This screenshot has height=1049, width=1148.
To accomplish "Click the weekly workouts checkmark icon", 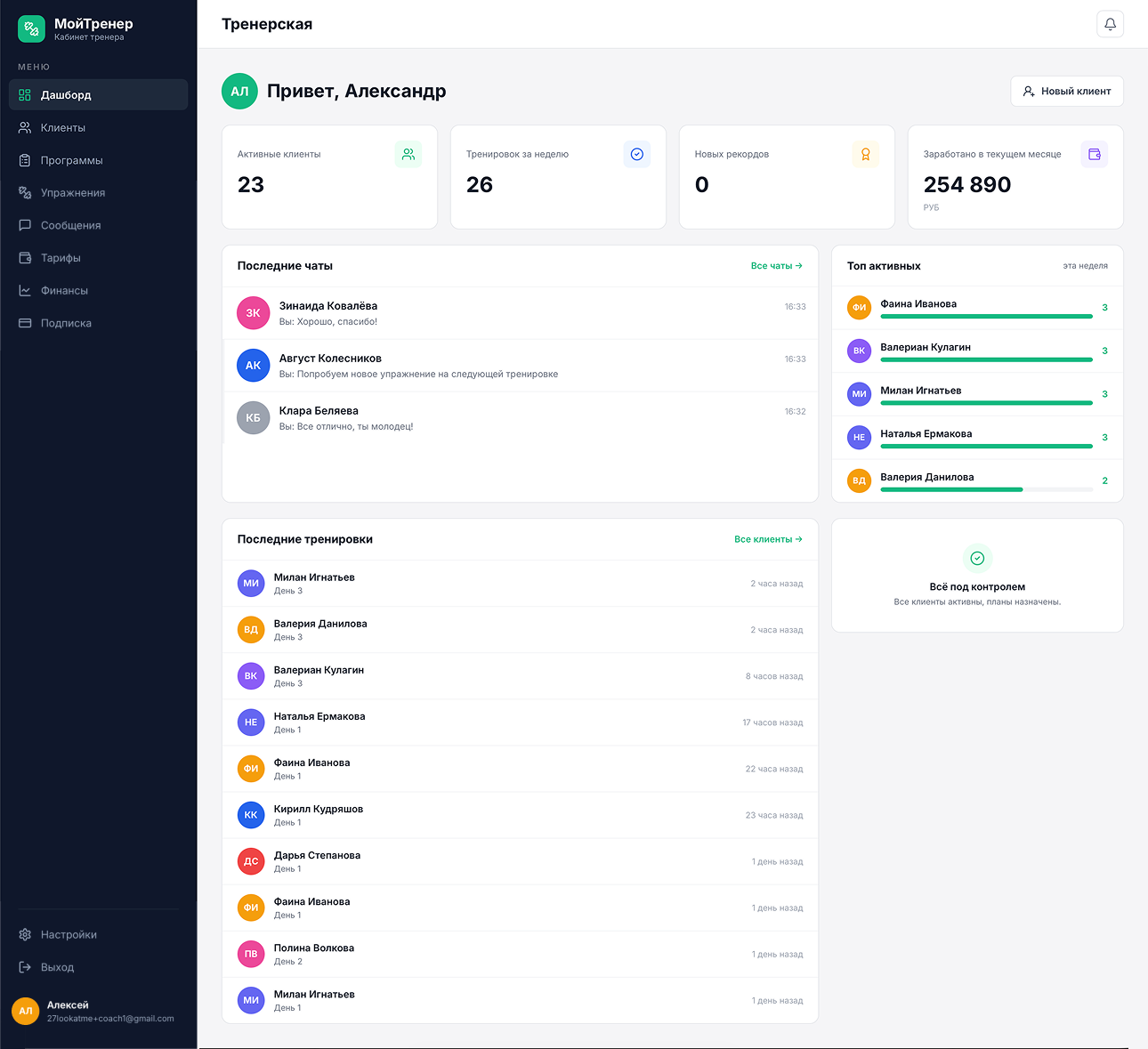I will point(637,154).
